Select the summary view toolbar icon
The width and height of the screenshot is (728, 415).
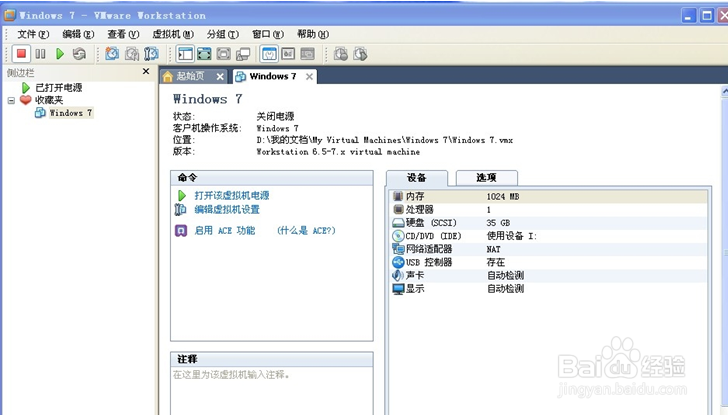(269, 54)
